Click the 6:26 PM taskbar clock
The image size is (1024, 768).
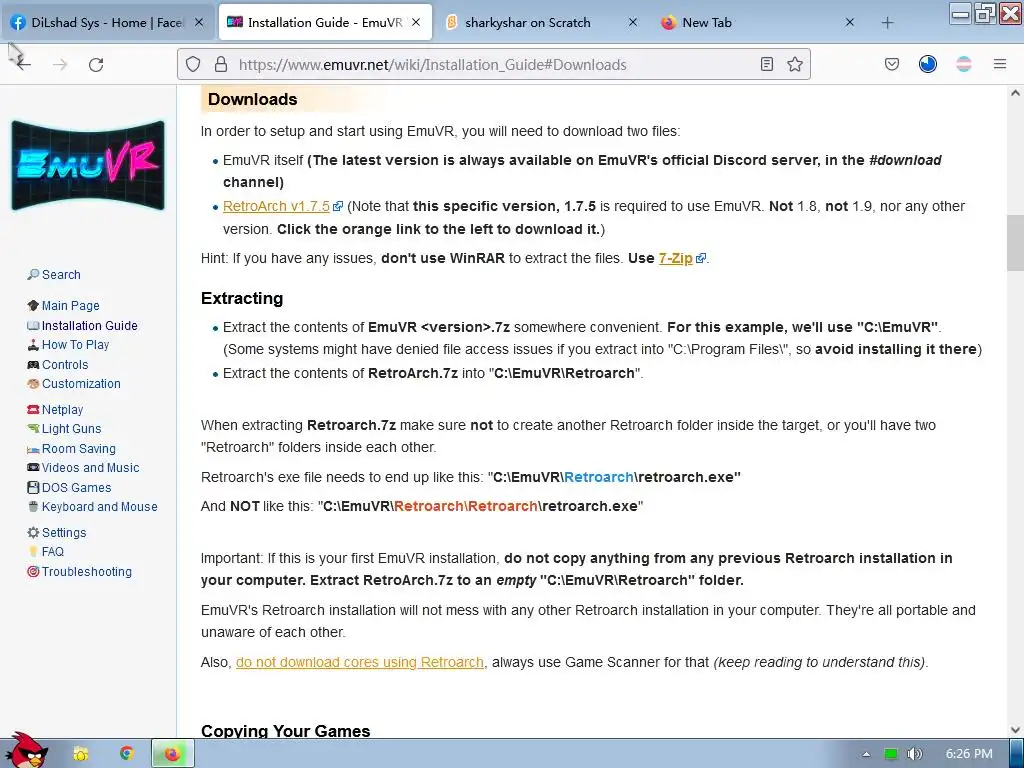tap(969, 754)
